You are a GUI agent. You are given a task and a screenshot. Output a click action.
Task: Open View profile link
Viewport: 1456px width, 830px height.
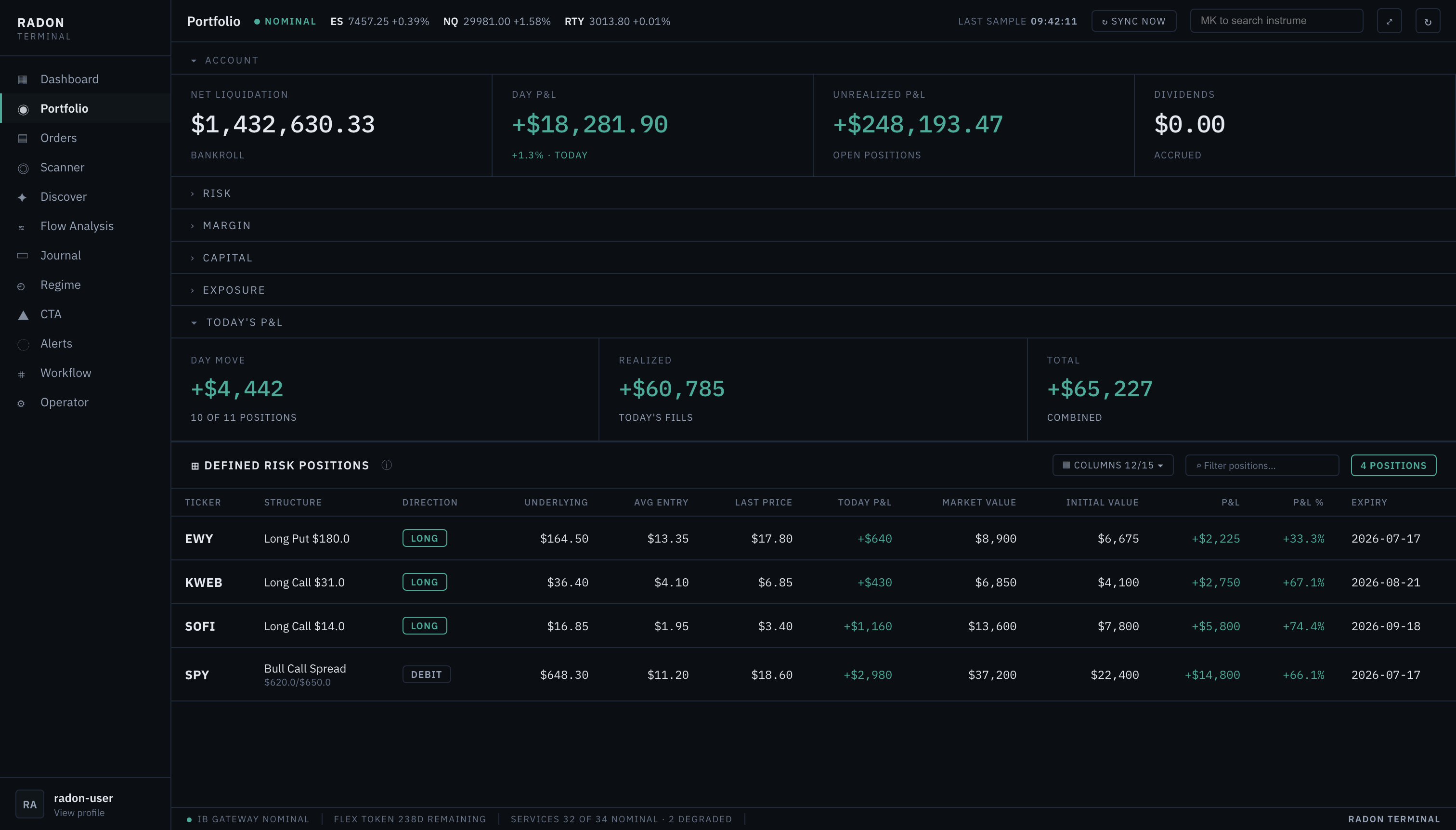(79, 813)
